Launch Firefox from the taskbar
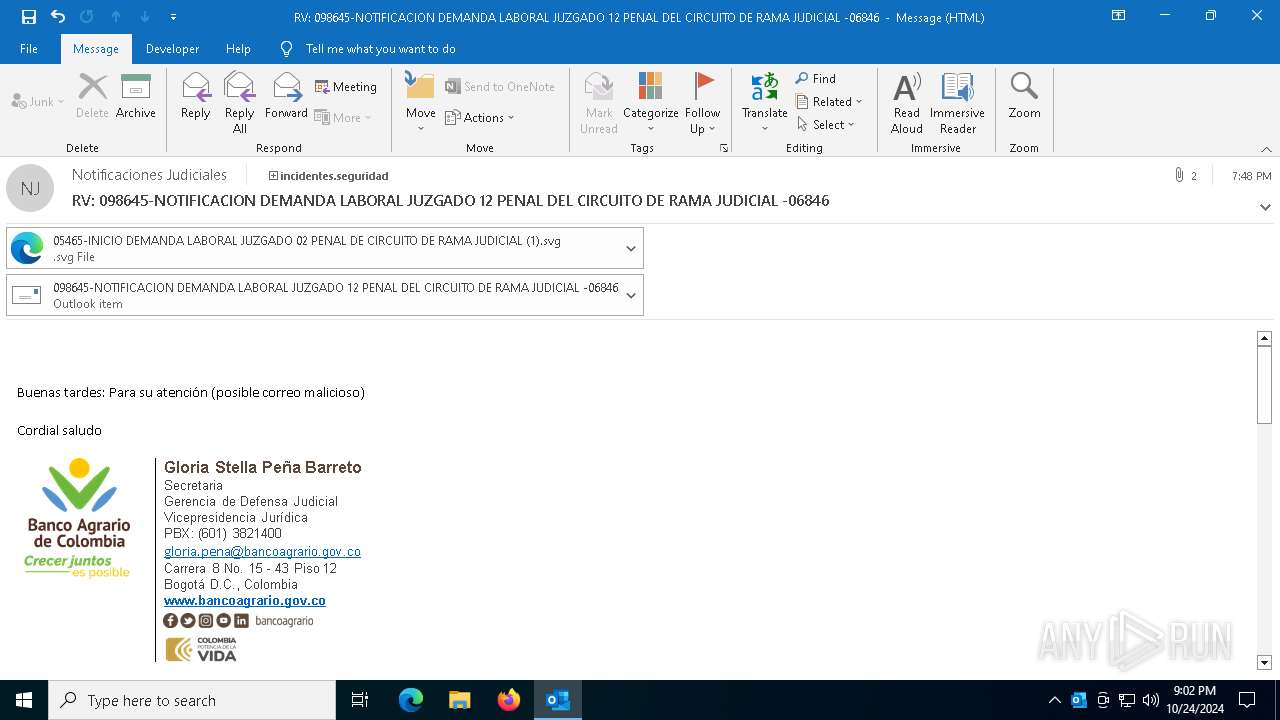This screenshot has height=720, width=1280. coord(509,700)
